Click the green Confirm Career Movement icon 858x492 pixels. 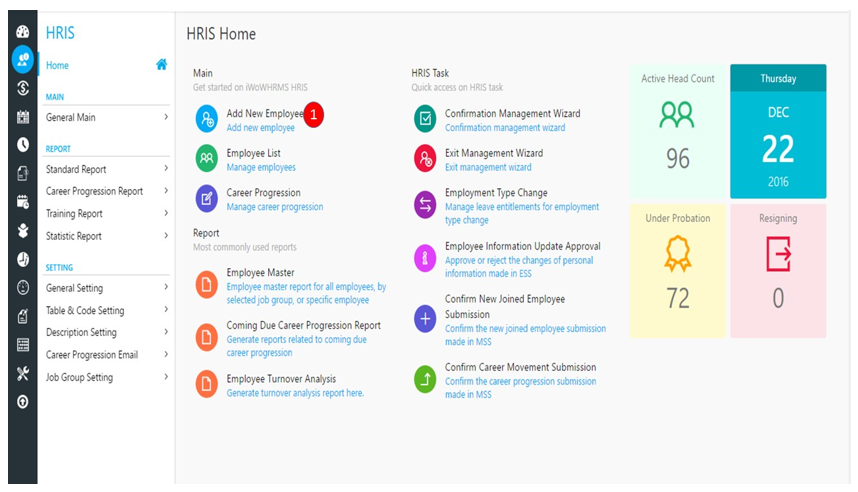425,379
